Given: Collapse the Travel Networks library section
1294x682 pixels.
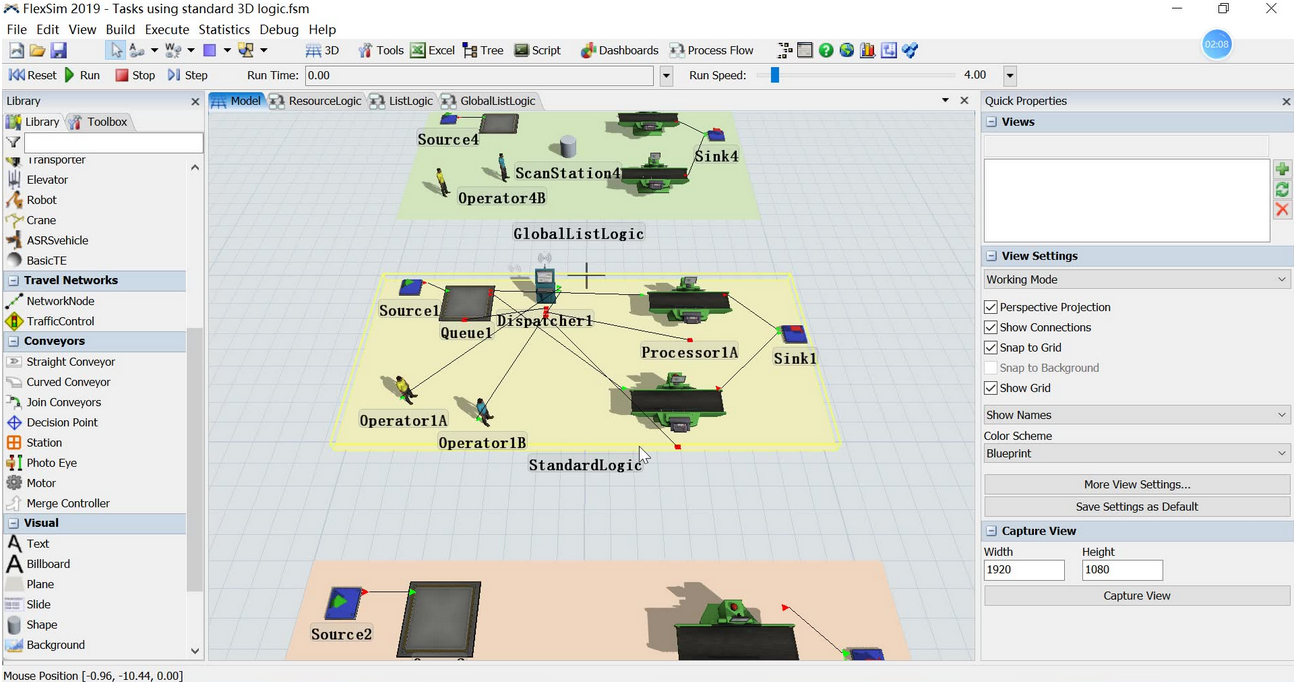Looking at the screenshot, I should pos(14,281).
